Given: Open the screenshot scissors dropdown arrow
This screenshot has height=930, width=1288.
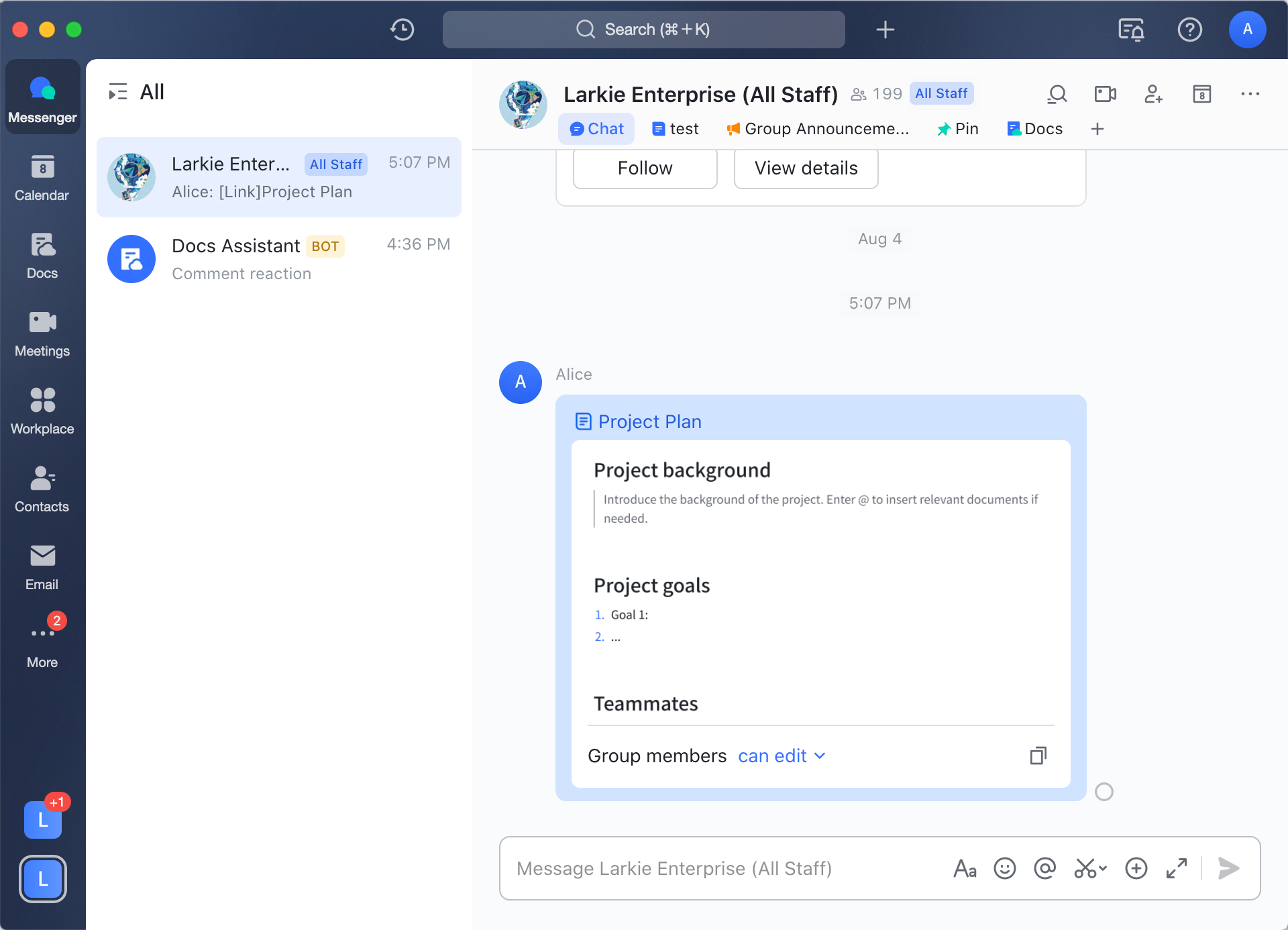Looking at the screenshot, I should coord(1103,868).
